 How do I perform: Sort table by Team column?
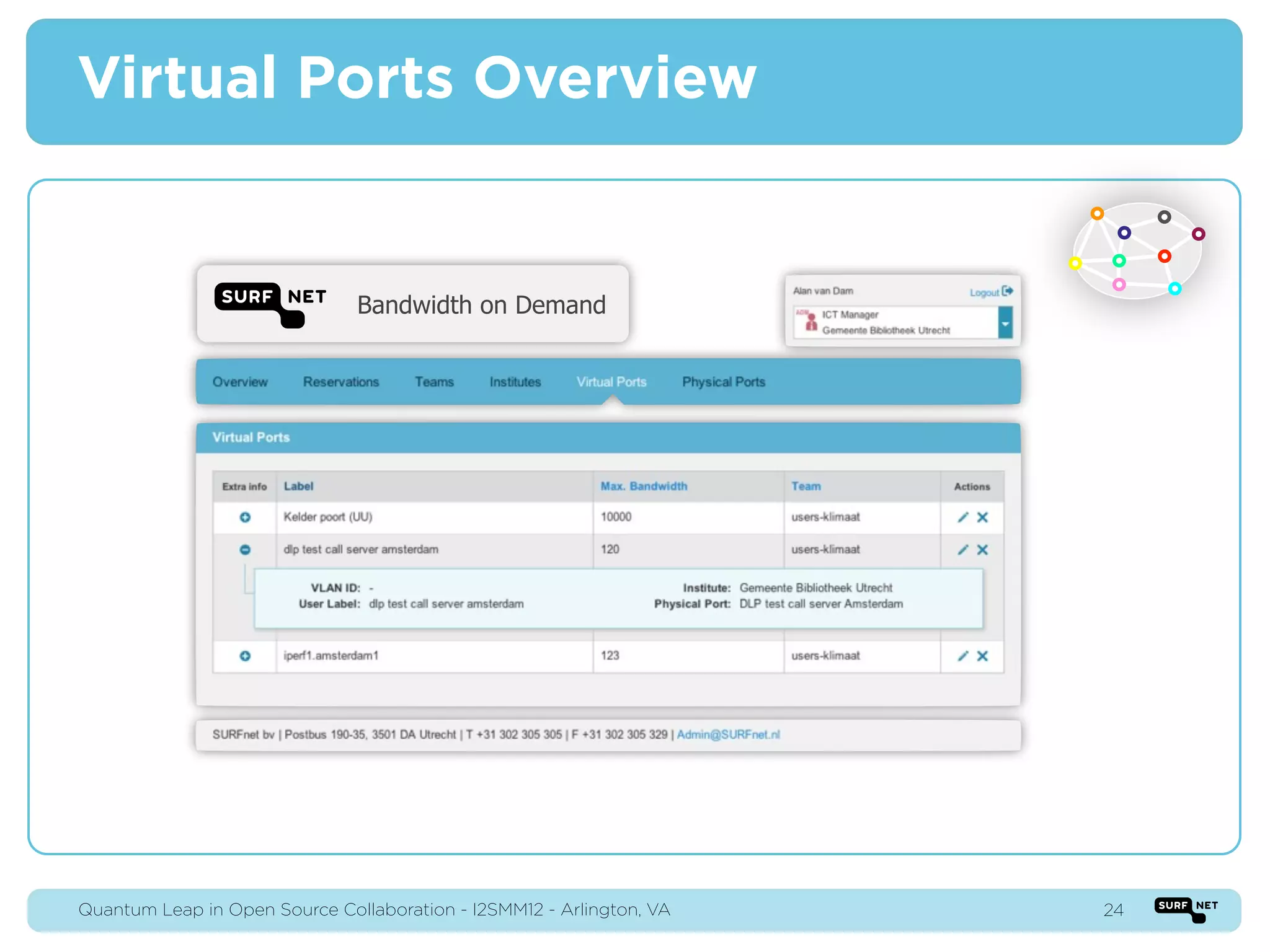pos(806,487)
